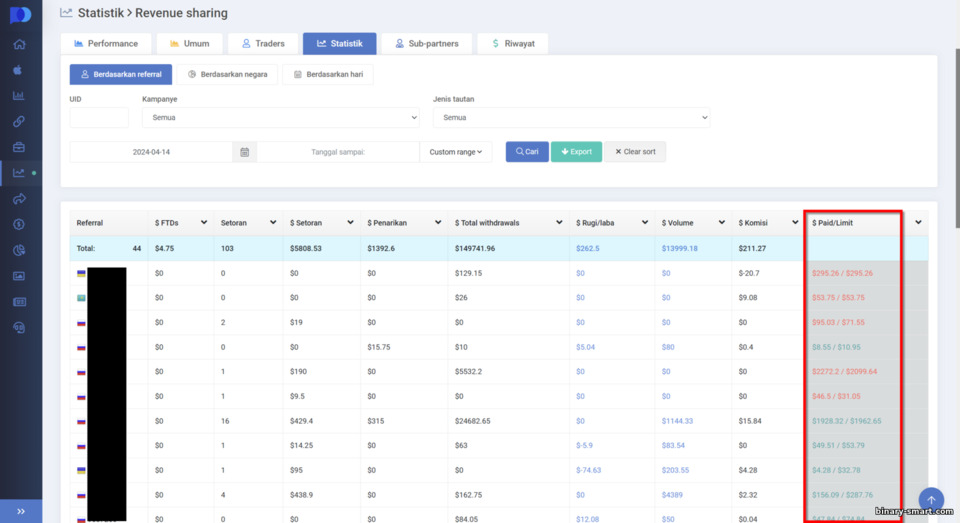Click the total withdrawals cell $24682.65
Viewport: 960px width, 523px height.
473,421
